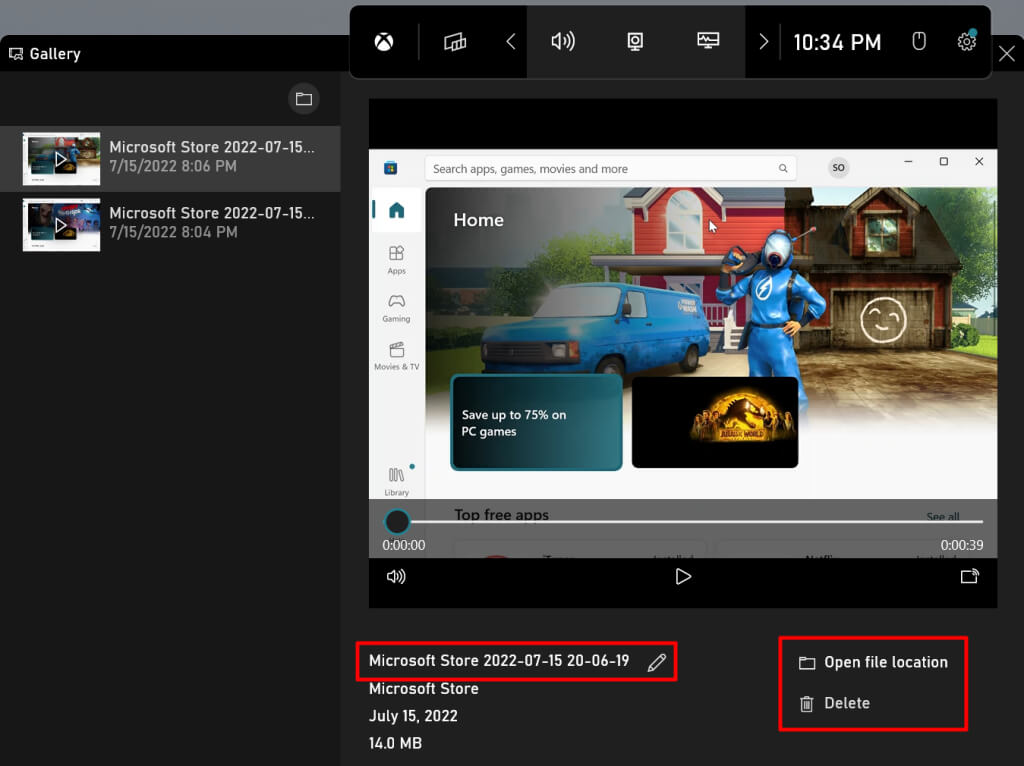Open the Capture widget icon
Screen dimensions: 1024x766
[635, 42]
